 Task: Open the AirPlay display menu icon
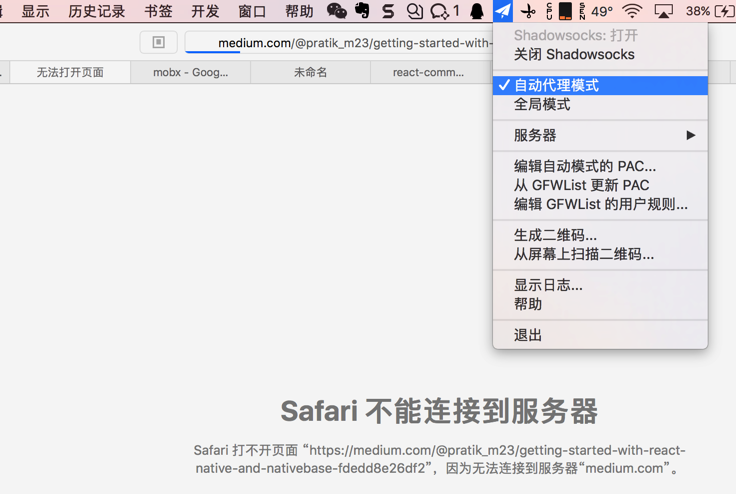coord(663,11)
